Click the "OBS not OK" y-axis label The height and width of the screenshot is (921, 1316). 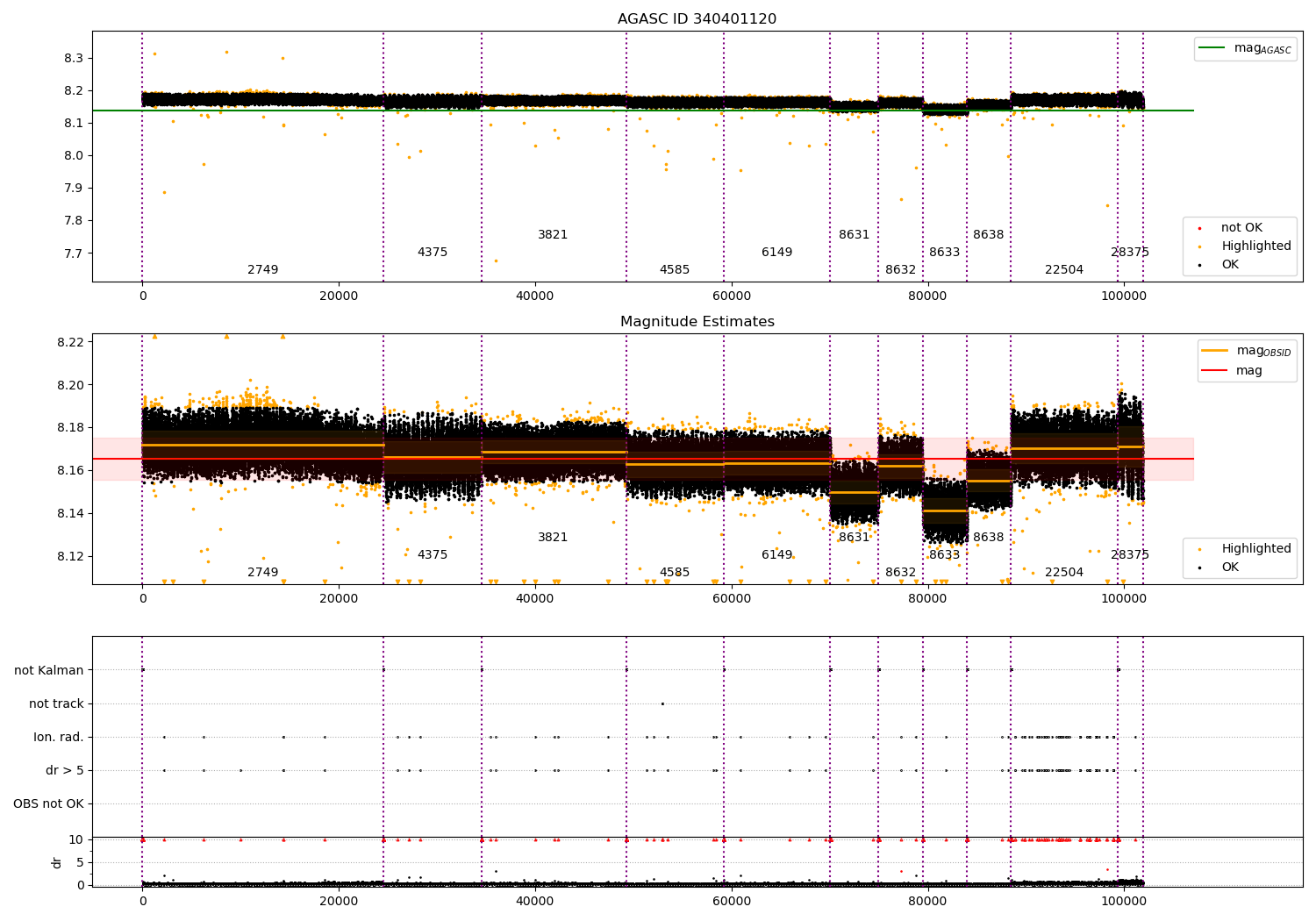click(x=48, y=804)
